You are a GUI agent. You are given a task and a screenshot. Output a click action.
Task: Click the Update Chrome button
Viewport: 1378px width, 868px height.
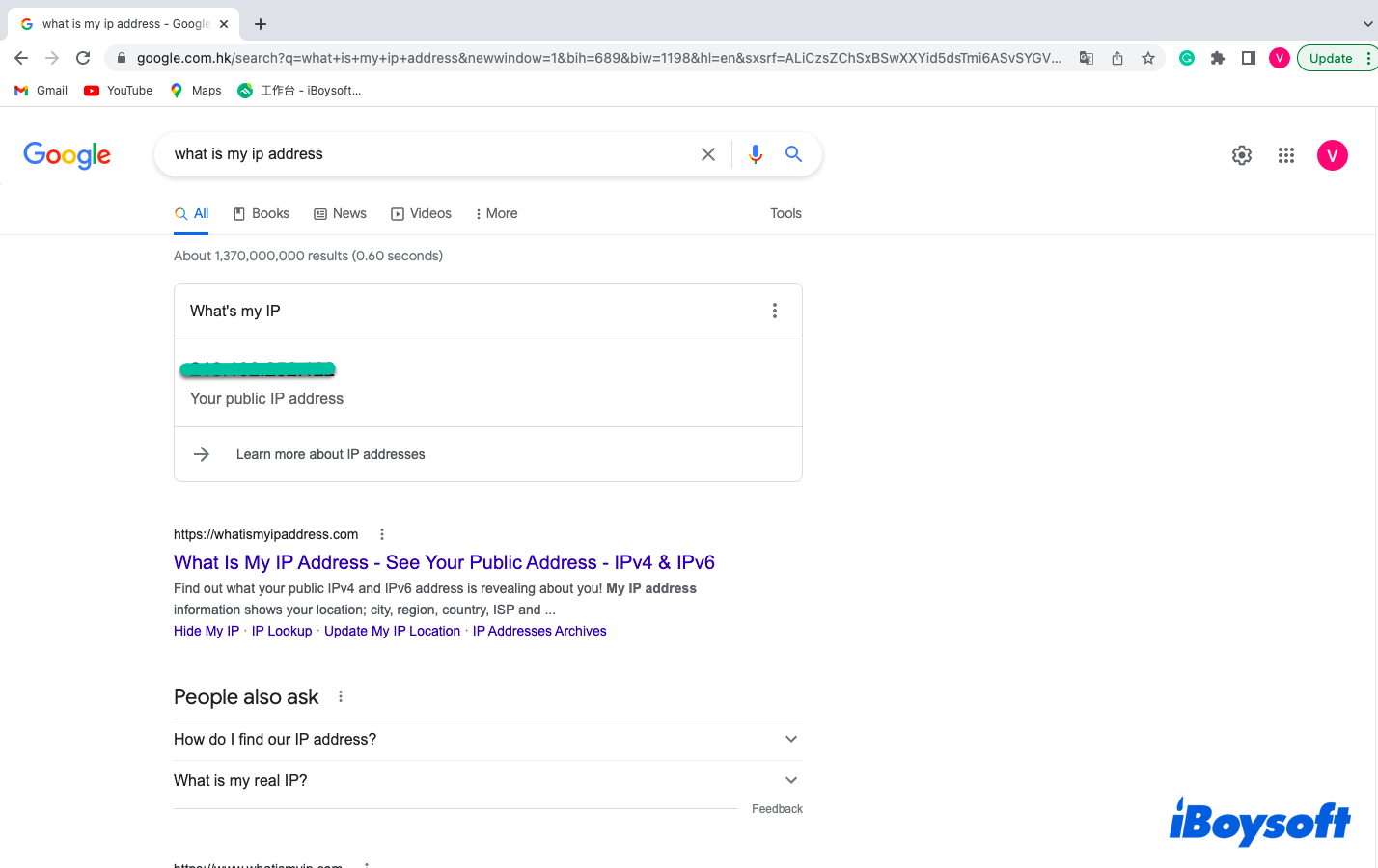1331,58
